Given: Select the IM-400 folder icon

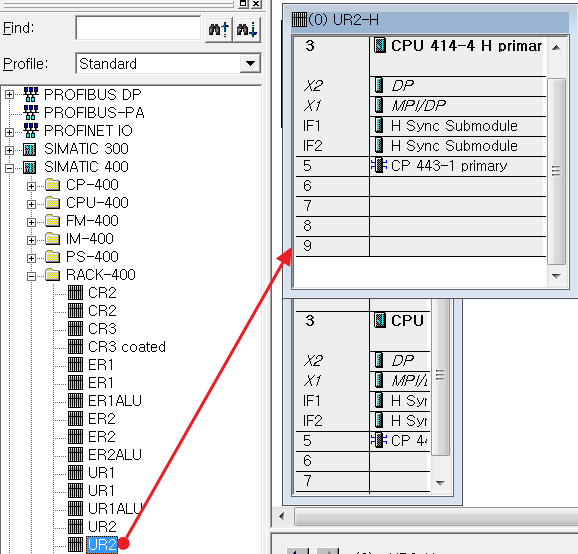Looking at the screenshot, I should pos(53,238).
